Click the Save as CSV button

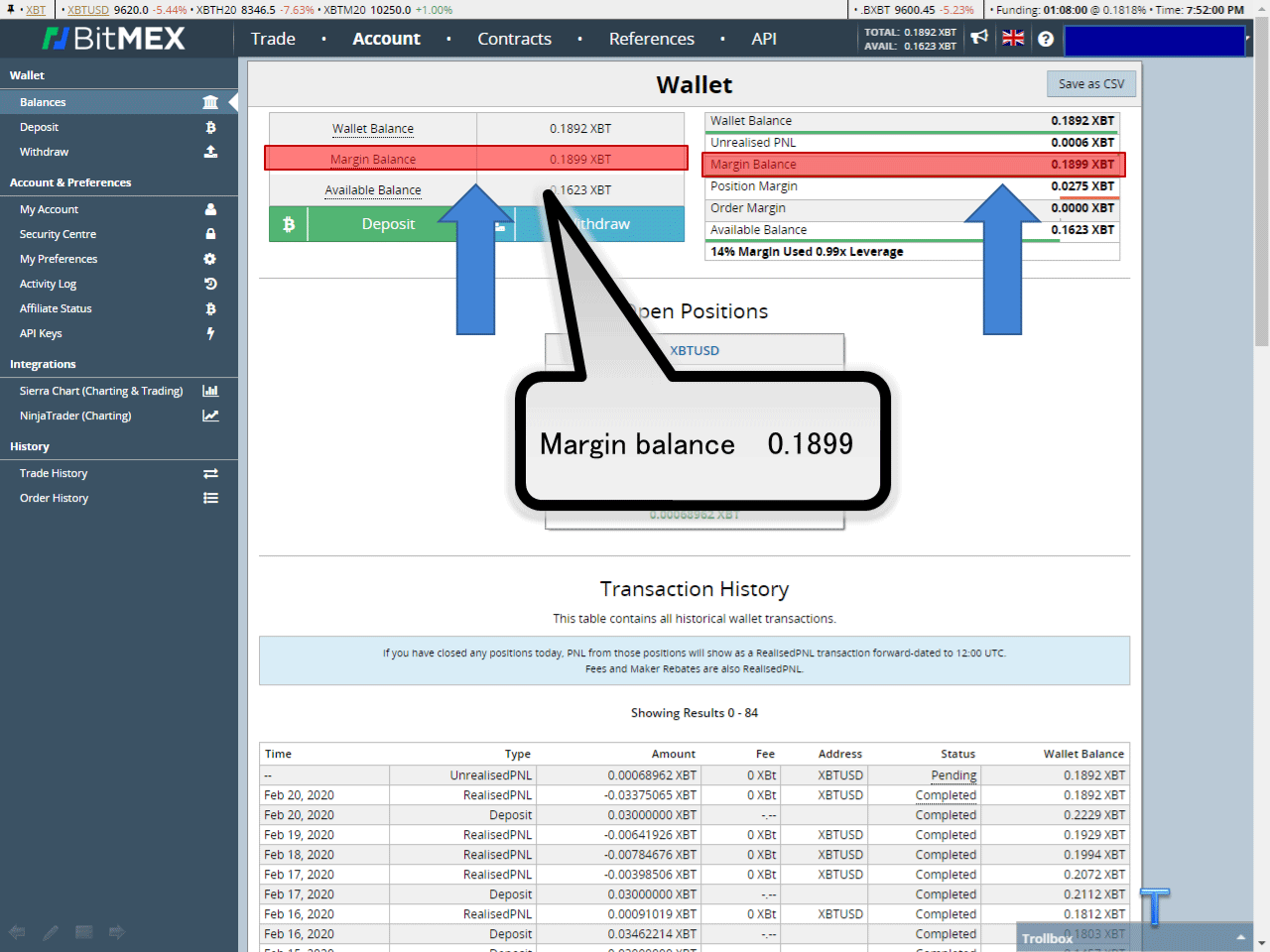click(1091, 84)
